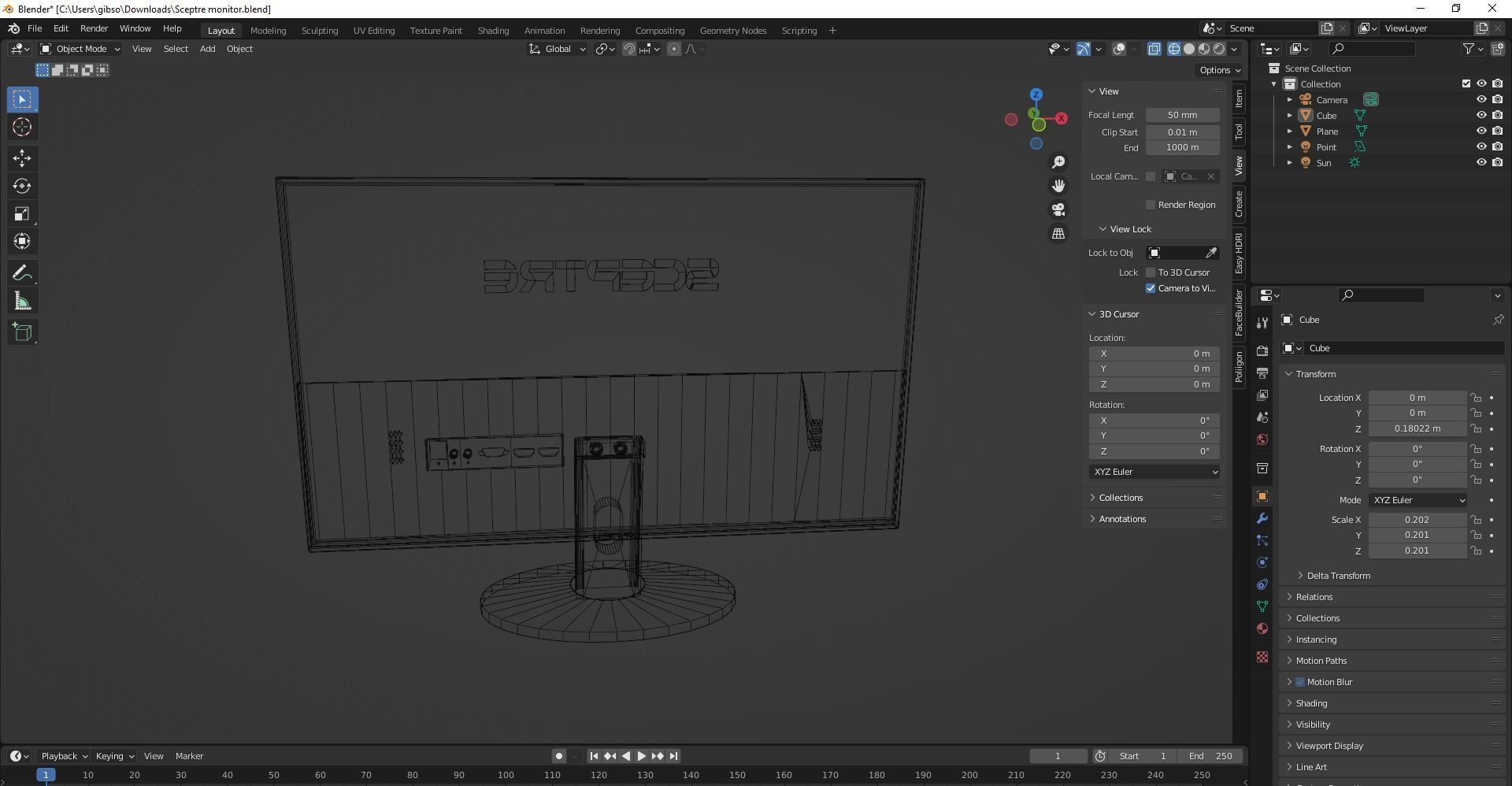Disable Camera to View checkbox
Viewport: 1512px width, 786px height.
point(1151,288)
